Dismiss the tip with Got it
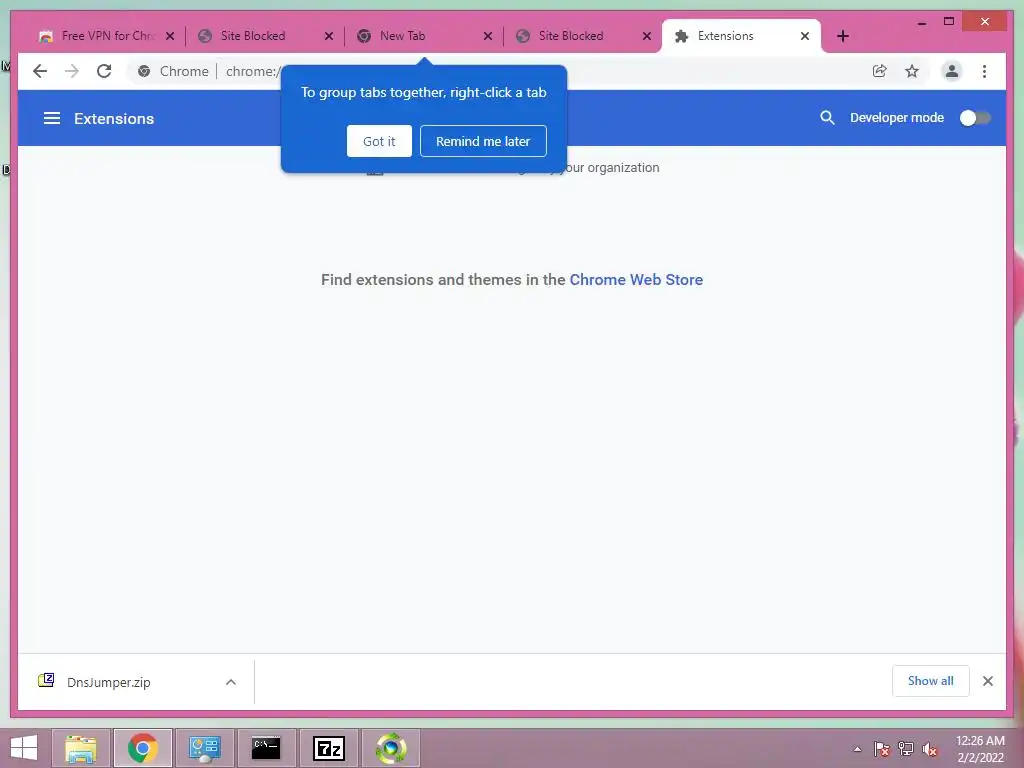 [379, 141]
